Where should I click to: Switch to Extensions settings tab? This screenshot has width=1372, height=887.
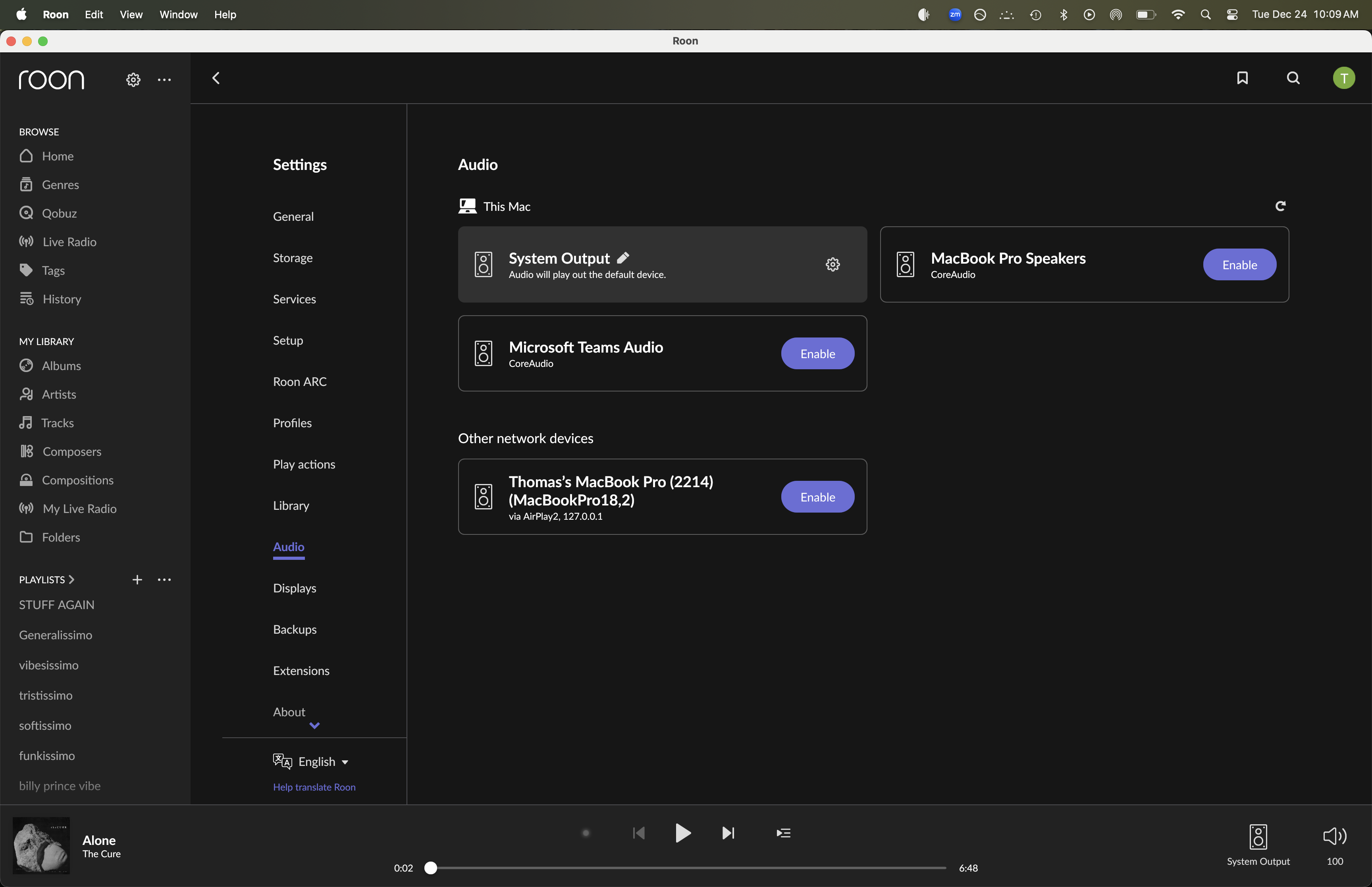pyautogui.click(x=301, y=671)
